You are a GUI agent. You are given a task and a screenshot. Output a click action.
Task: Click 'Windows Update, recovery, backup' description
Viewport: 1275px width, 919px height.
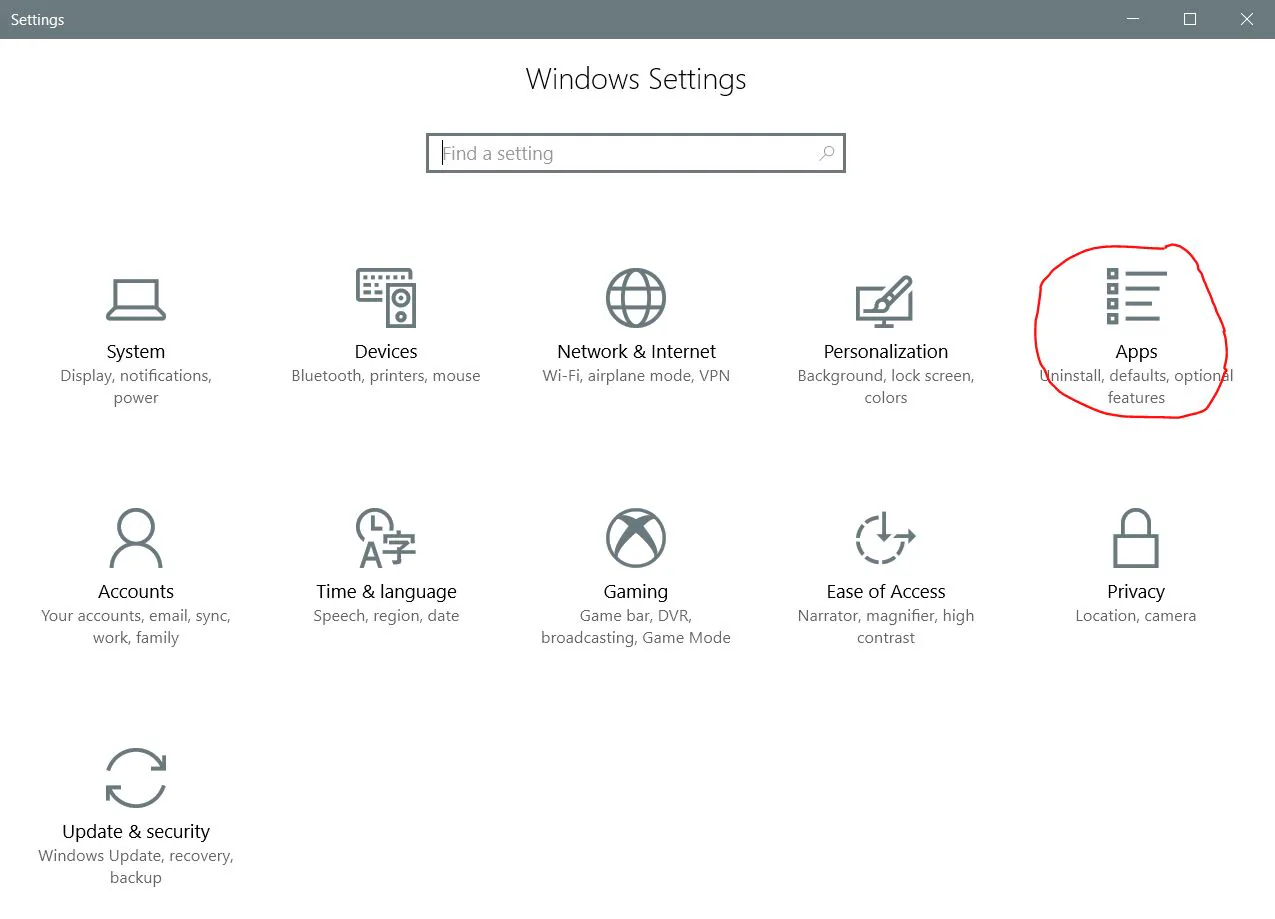pyautogui.click(x=136, y=867)
